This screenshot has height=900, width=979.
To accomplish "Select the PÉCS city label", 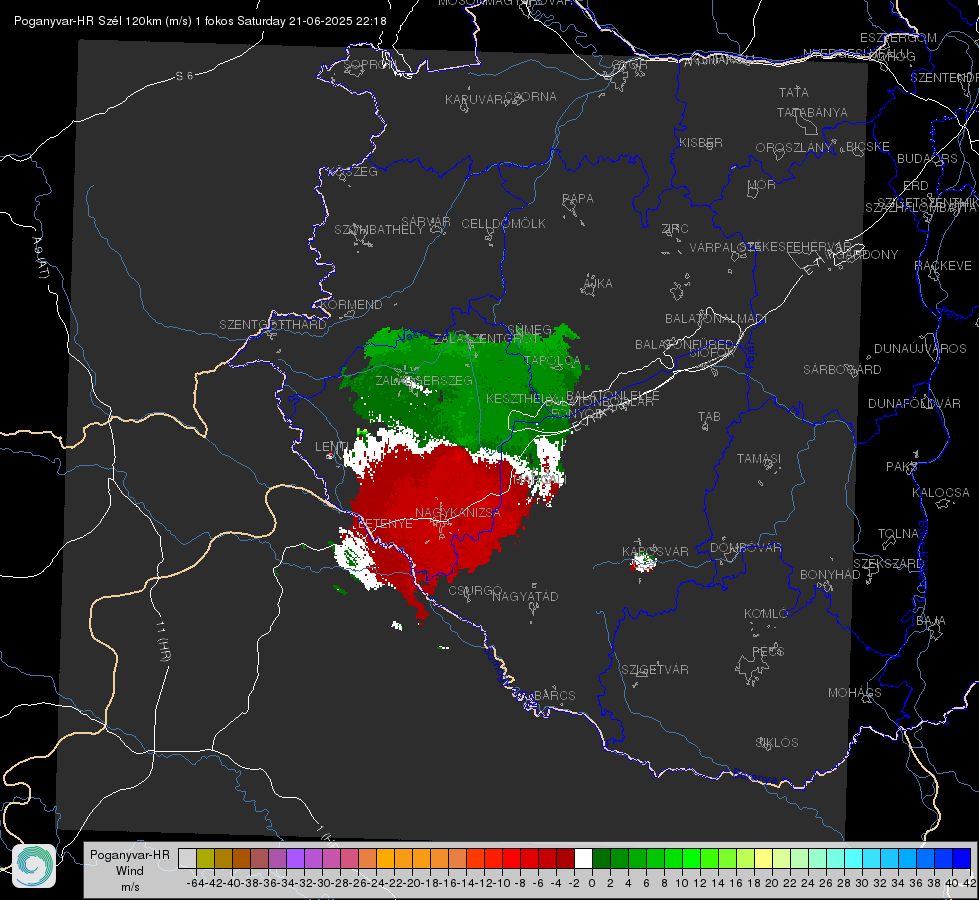I will [x=768, y=651].
